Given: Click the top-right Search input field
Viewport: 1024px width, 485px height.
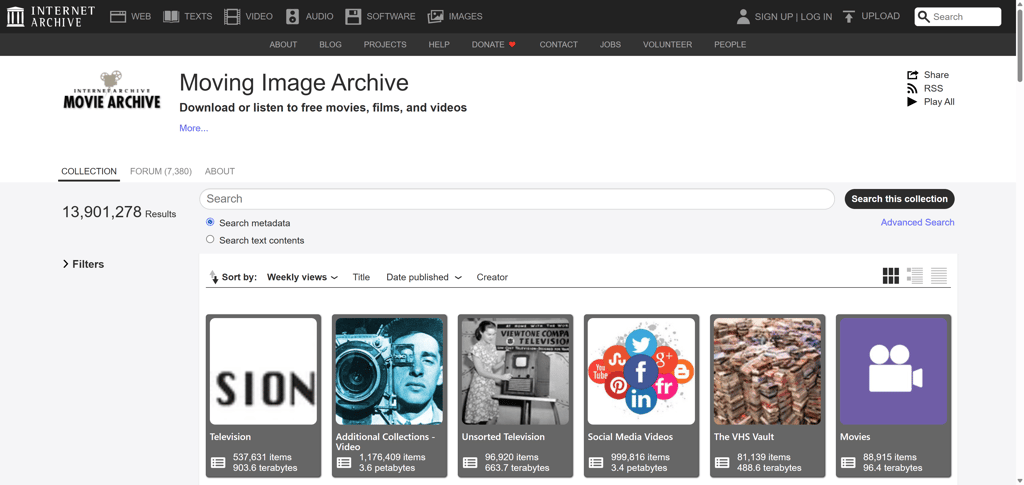Looking at the screenshot, I should click(x=957, y=17).
